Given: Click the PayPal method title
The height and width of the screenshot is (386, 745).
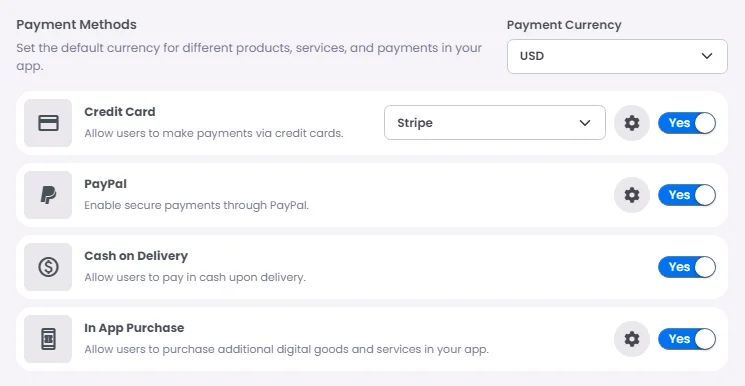Looking at the screenshot, I should [105, 184].
